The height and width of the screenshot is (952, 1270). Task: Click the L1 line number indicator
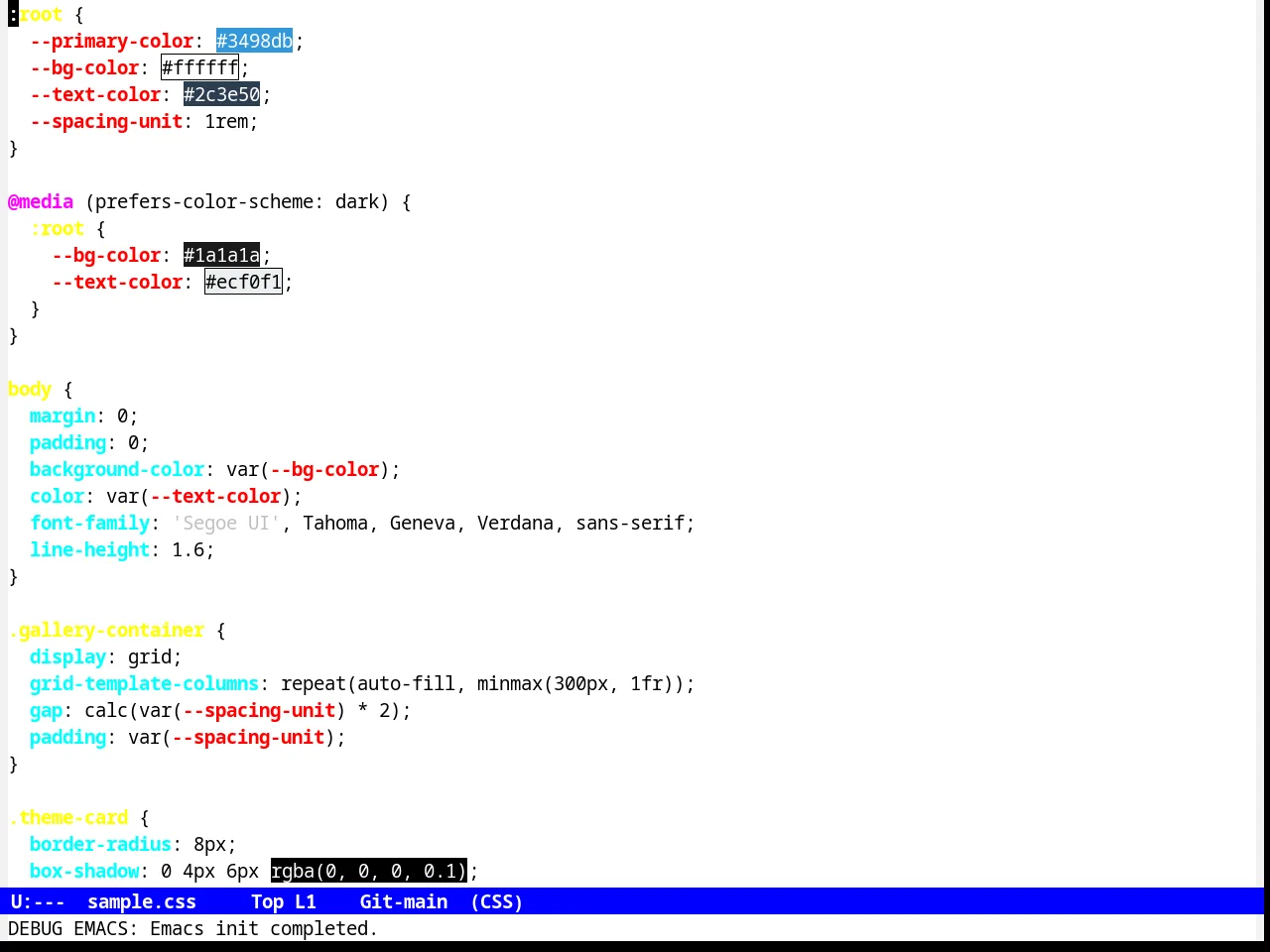[x=306, y=901]
